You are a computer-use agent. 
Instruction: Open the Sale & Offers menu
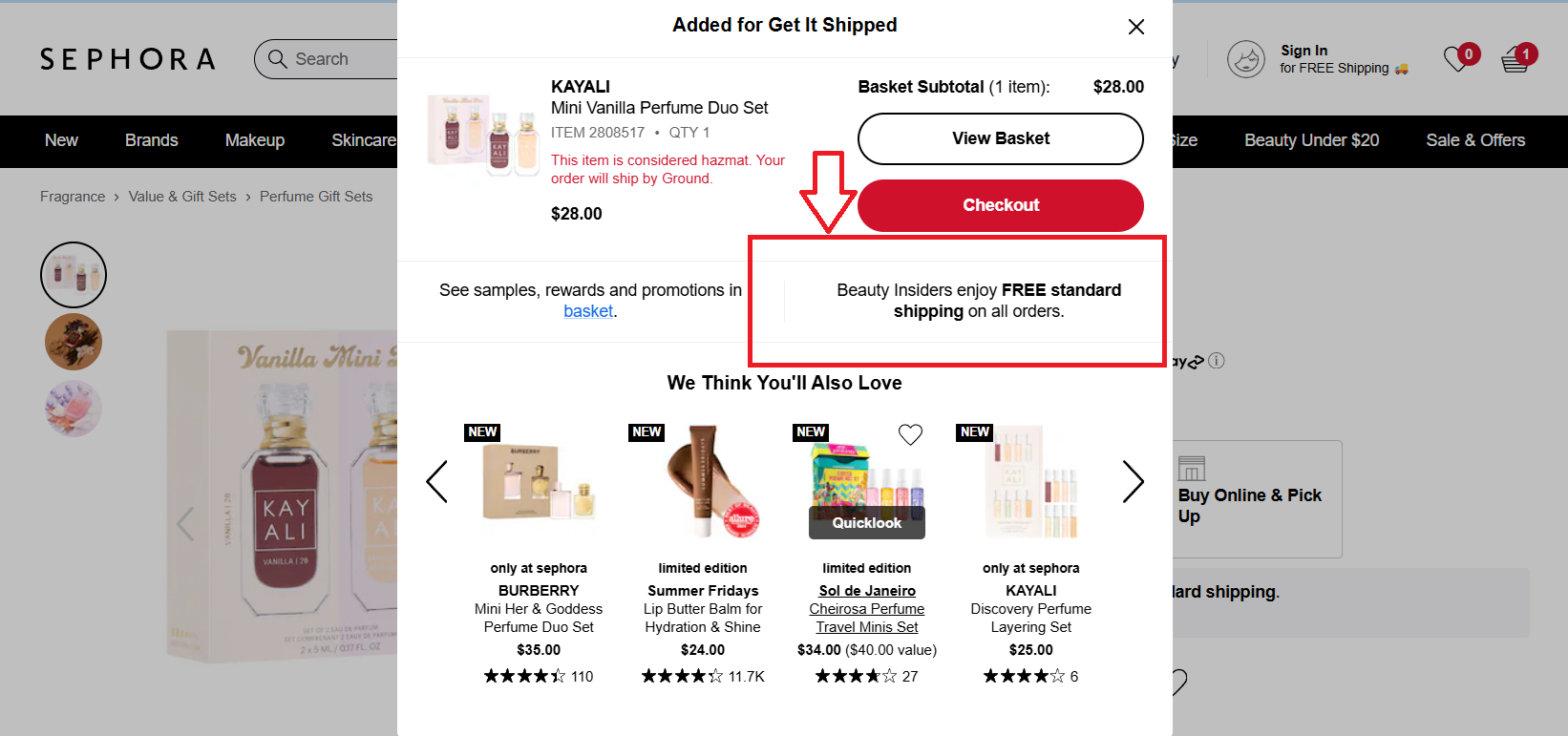tap(1474, 140)
